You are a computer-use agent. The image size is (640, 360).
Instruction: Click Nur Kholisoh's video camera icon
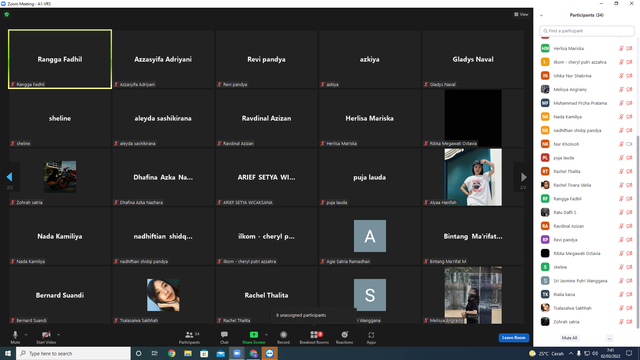[x=629, y=144]
